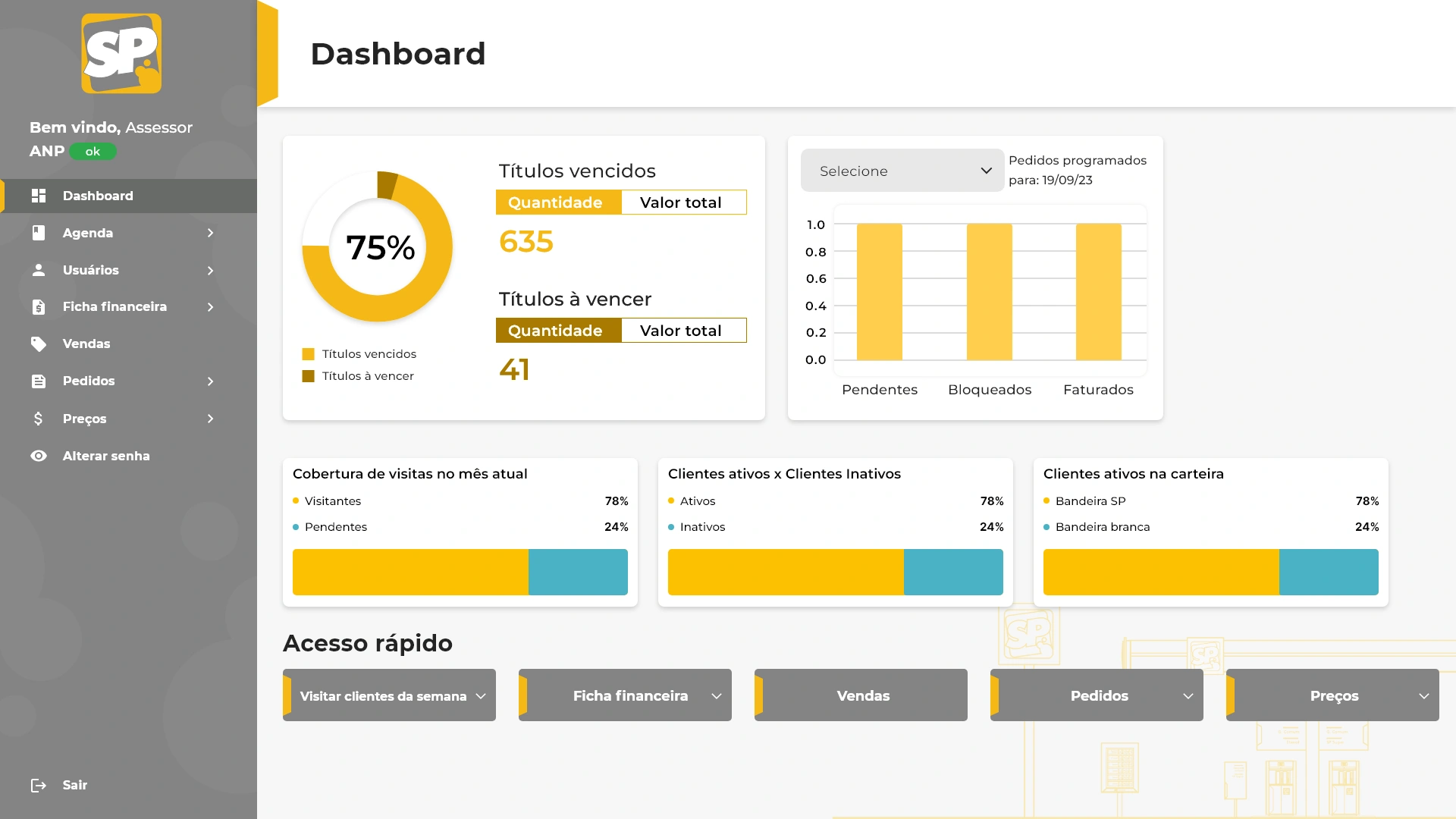Click the Ficha financeira document icon
This screenshot has height=819, width=1456.
tap(39, 306)
